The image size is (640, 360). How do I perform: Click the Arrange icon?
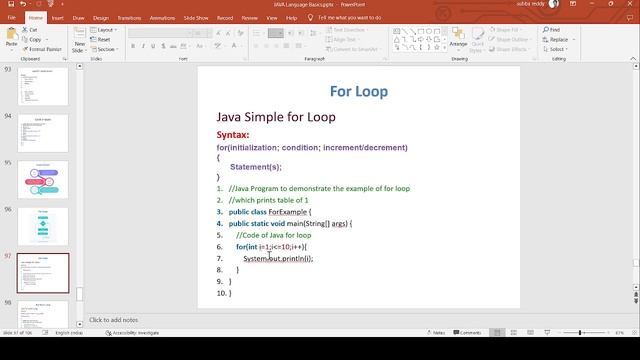point(458,34)
